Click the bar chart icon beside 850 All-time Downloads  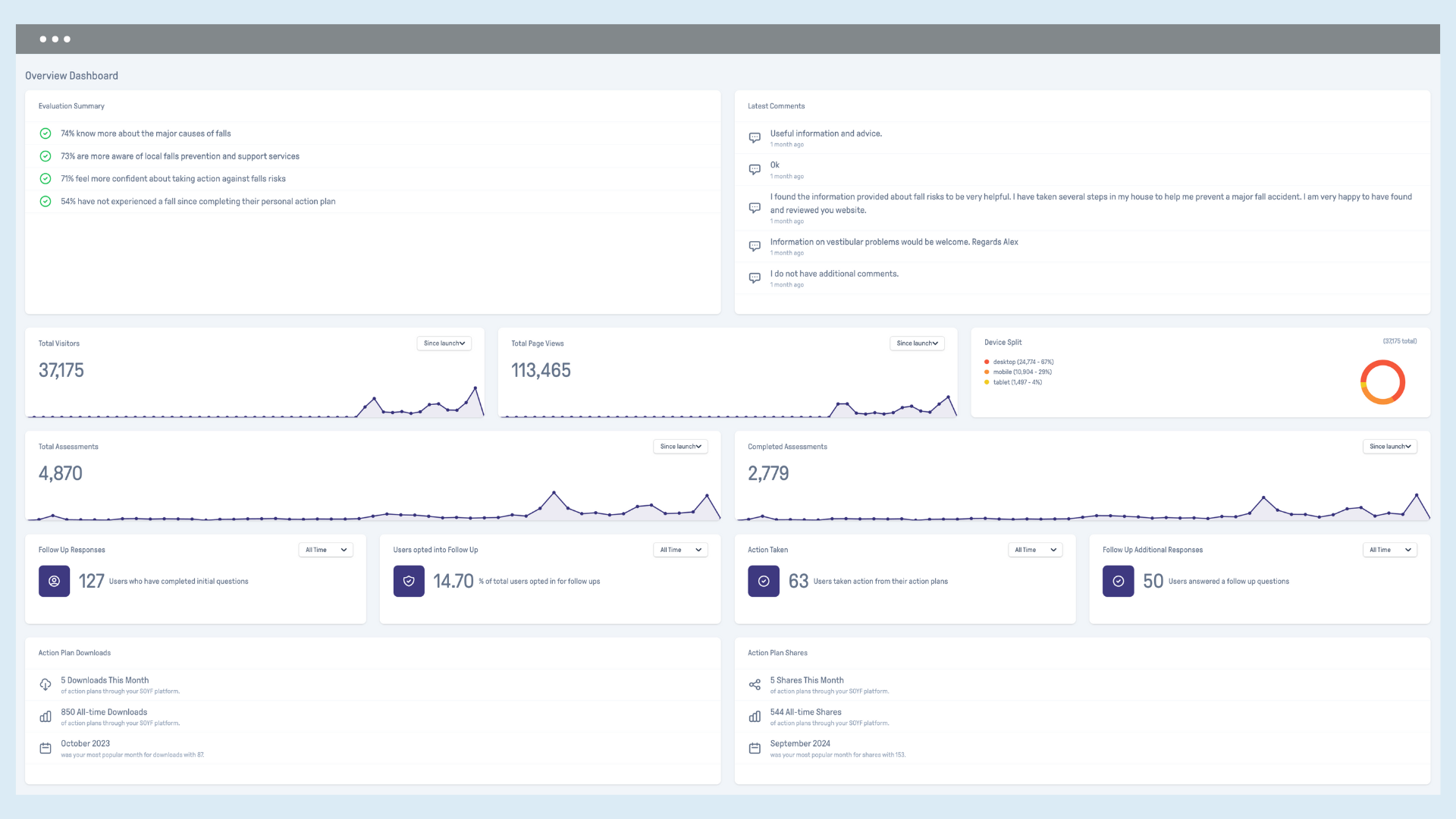point(45,717)
